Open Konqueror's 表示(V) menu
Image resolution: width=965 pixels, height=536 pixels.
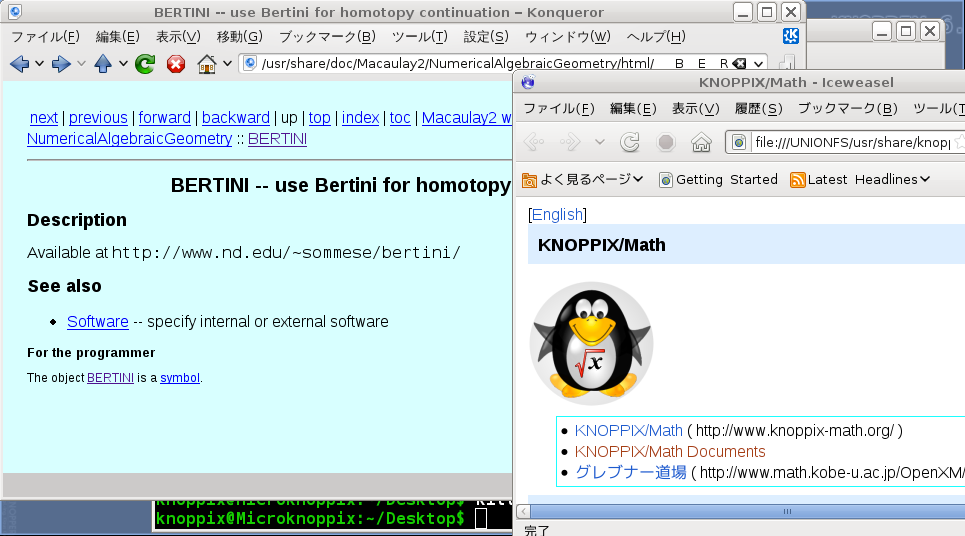point(178,36)
